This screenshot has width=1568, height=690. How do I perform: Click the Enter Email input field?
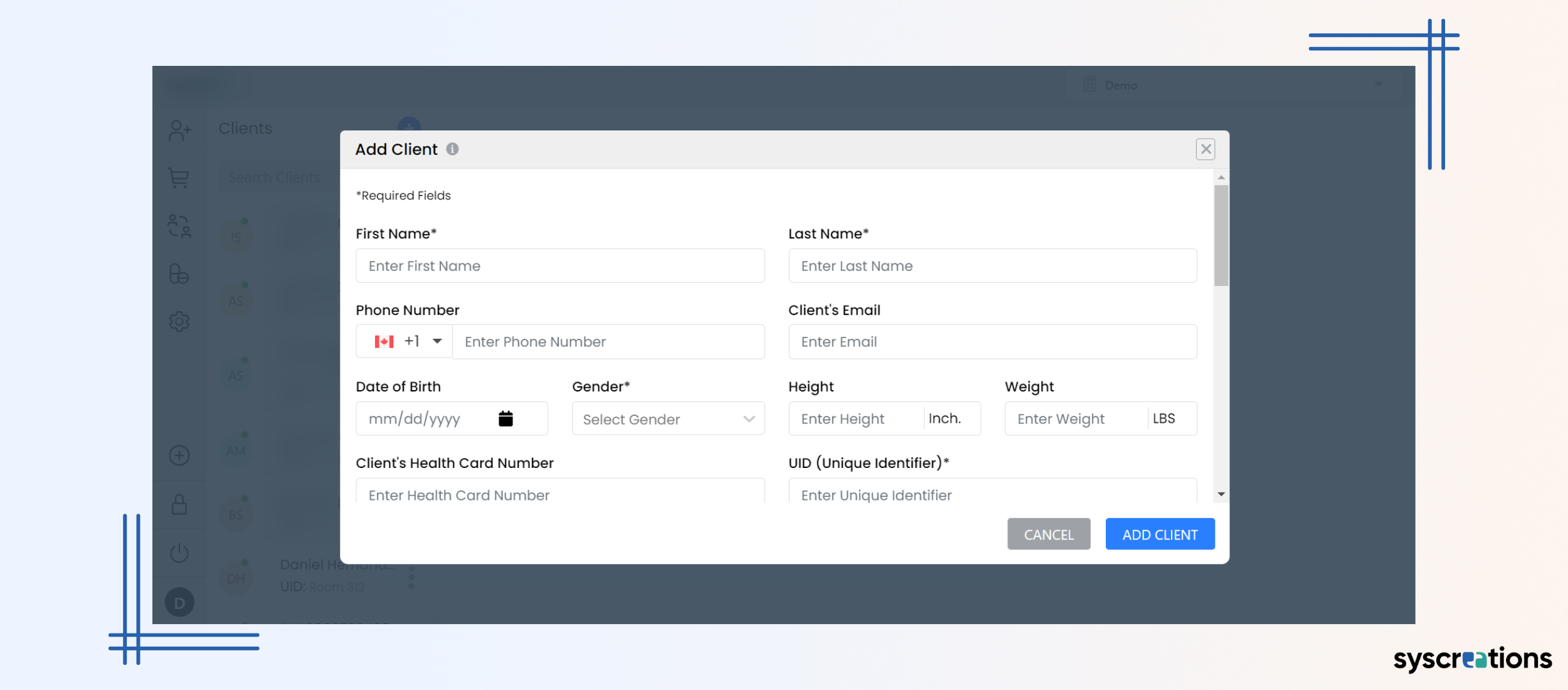[992, 342]
